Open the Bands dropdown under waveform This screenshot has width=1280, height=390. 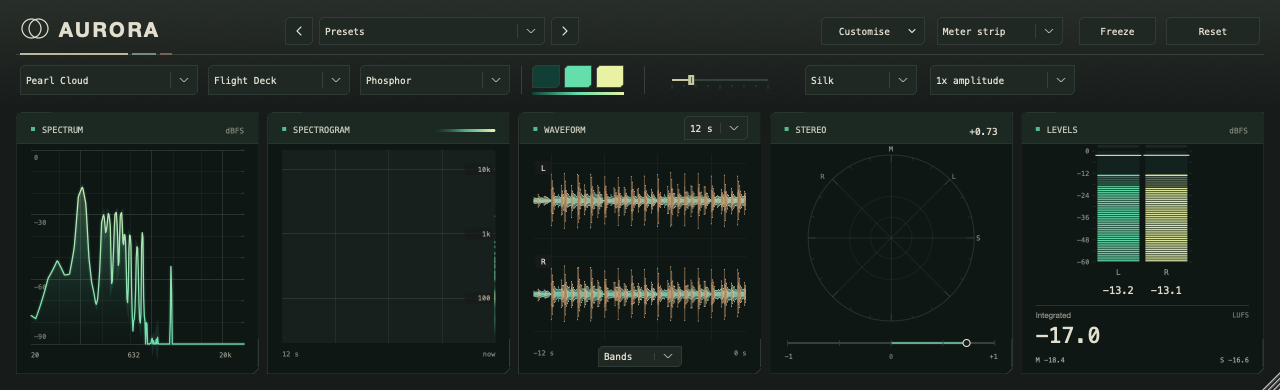click(640, 356)
